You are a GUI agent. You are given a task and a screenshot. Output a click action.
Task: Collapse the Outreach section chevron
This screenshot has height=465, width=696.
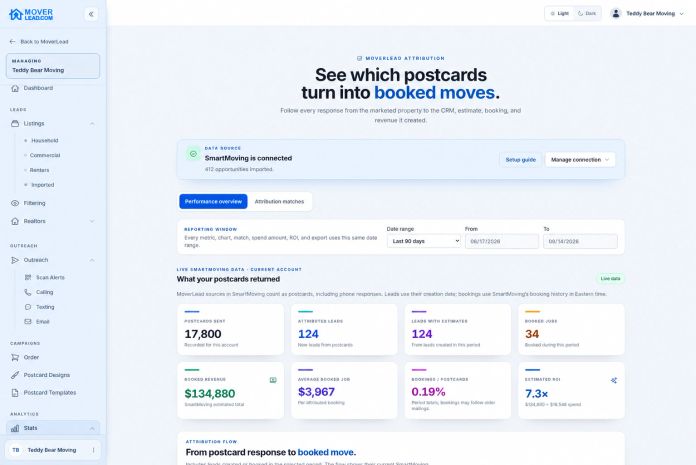coord(92,260)
